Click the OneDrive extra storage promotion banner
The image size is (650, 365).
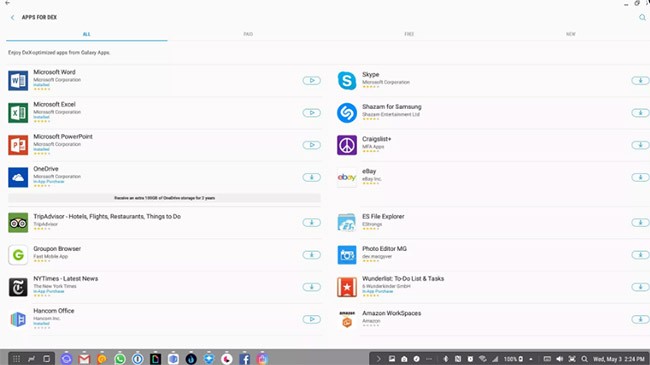(164, 198)
